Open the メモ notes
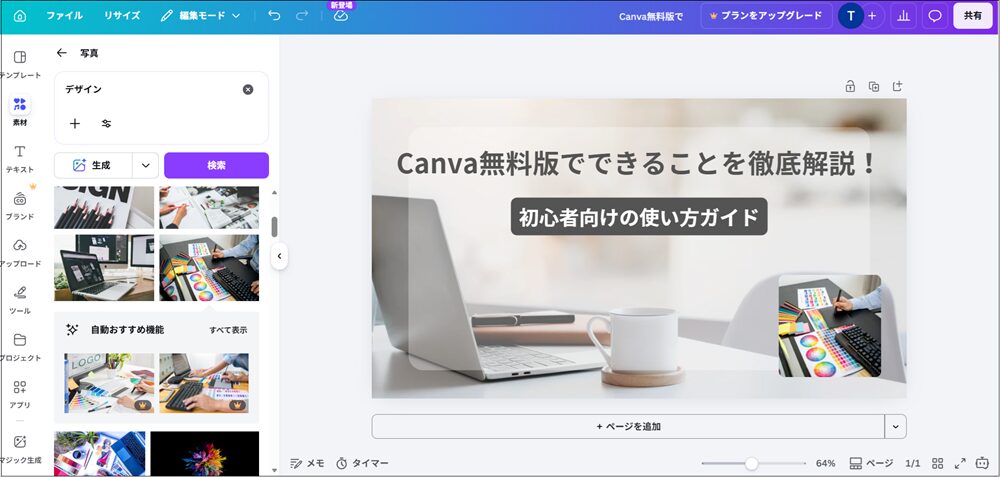This screenshot has width=1000, height=477. pos(307,464)
